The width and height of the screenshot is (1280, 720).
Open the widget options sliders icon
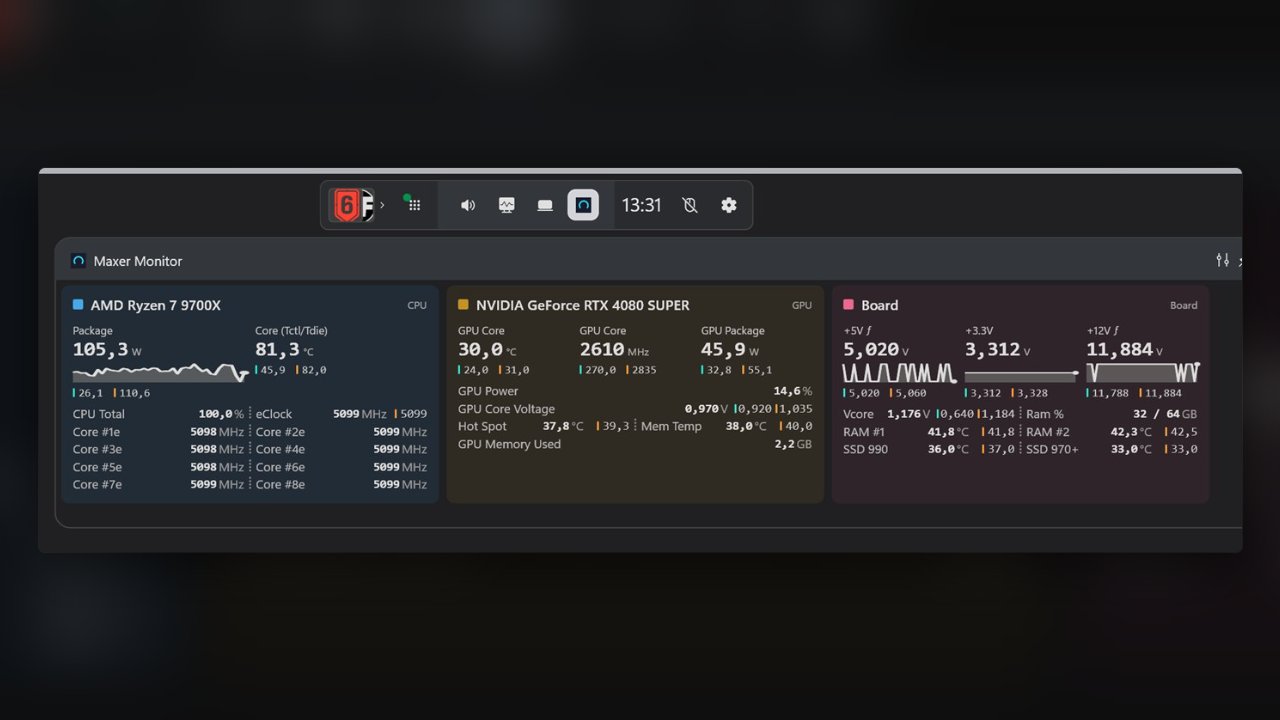1222,260
